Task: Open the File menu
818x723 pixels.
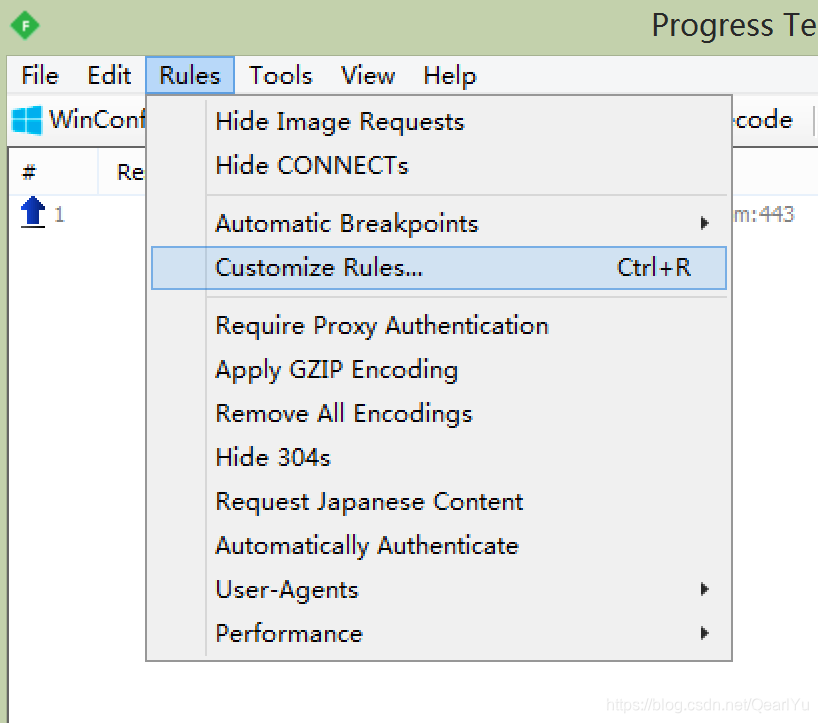Action: point(40,75)
